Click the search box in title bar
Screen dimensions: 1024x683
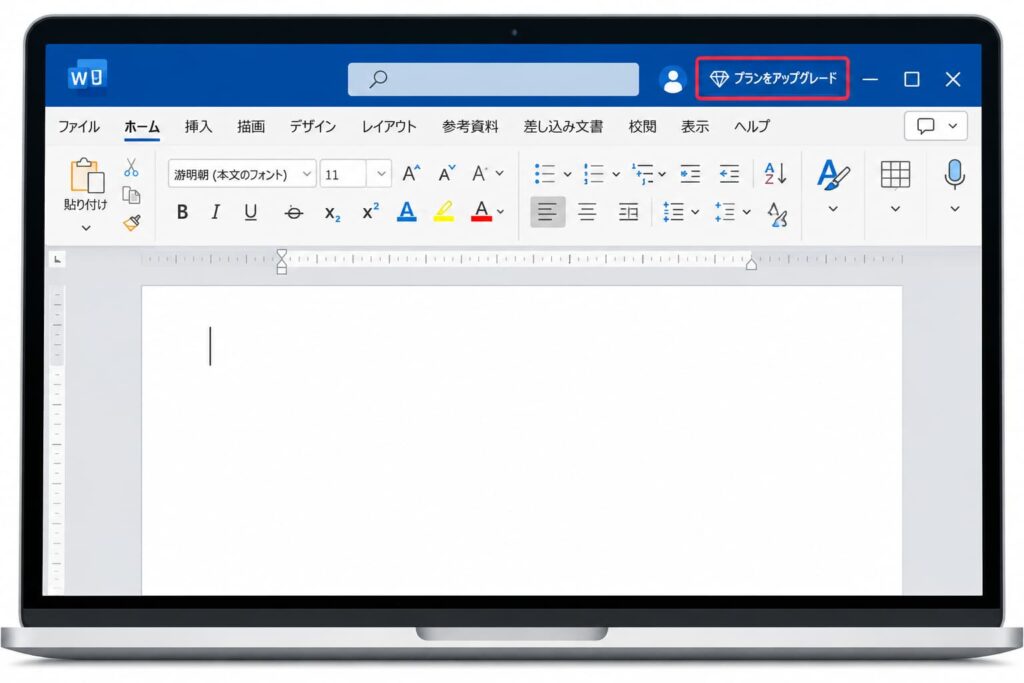(493, 79)
